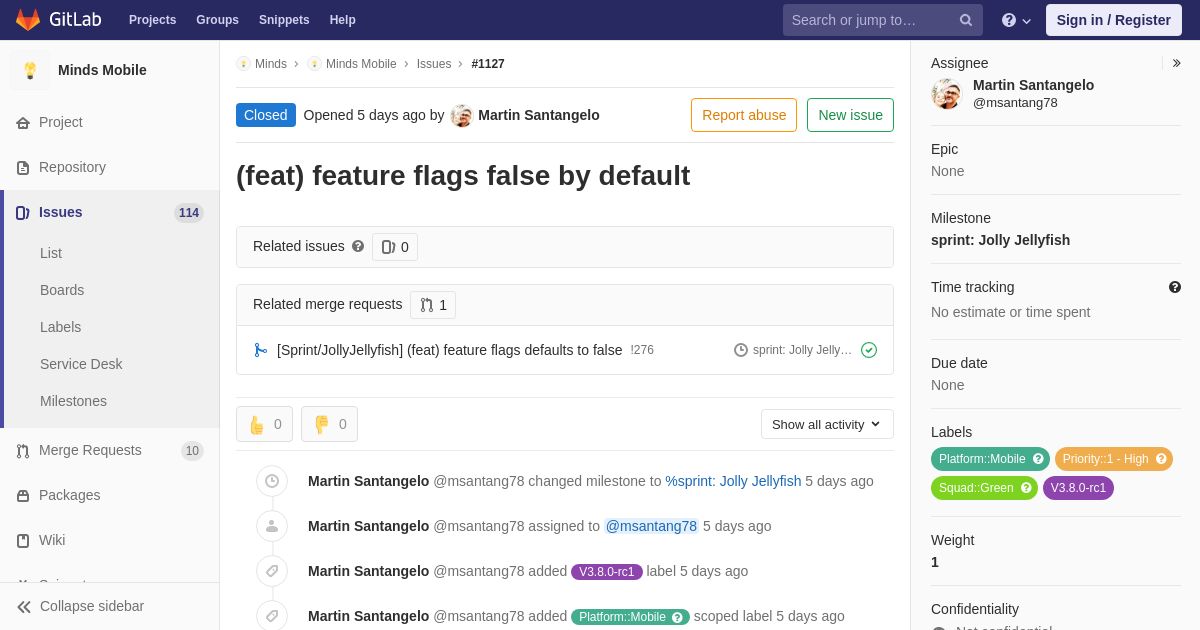Open the Show all activity dropdown
This screenshot has height=630, width=1200.
[827, 424]
